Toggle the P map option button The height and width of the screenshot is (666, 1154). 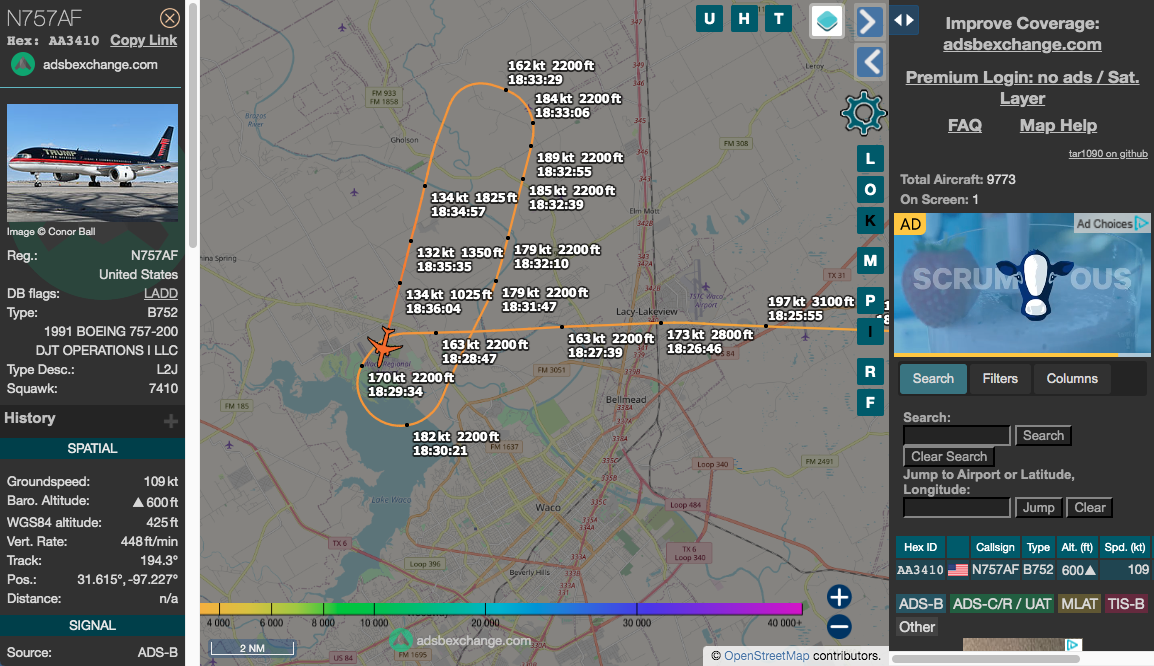click(x=870, y=300)
